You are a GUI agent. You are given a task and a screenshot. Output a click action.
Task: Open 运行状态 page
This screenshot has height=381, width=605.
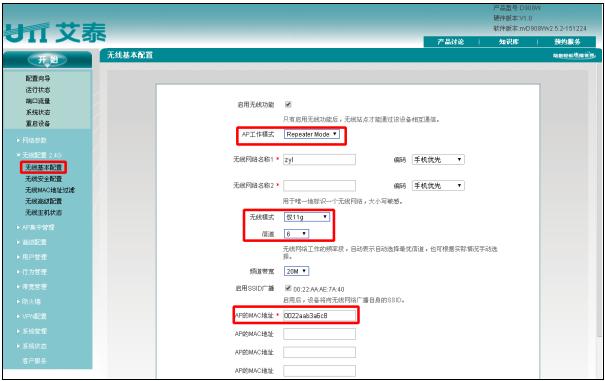[38, 90]
